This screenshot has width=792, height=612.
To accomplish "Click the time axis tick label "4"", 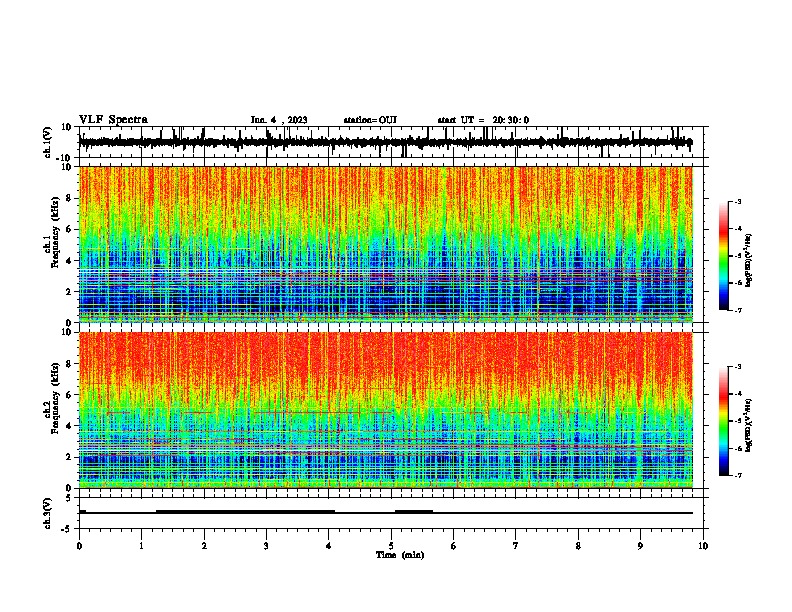I will [x=329, y=545].
